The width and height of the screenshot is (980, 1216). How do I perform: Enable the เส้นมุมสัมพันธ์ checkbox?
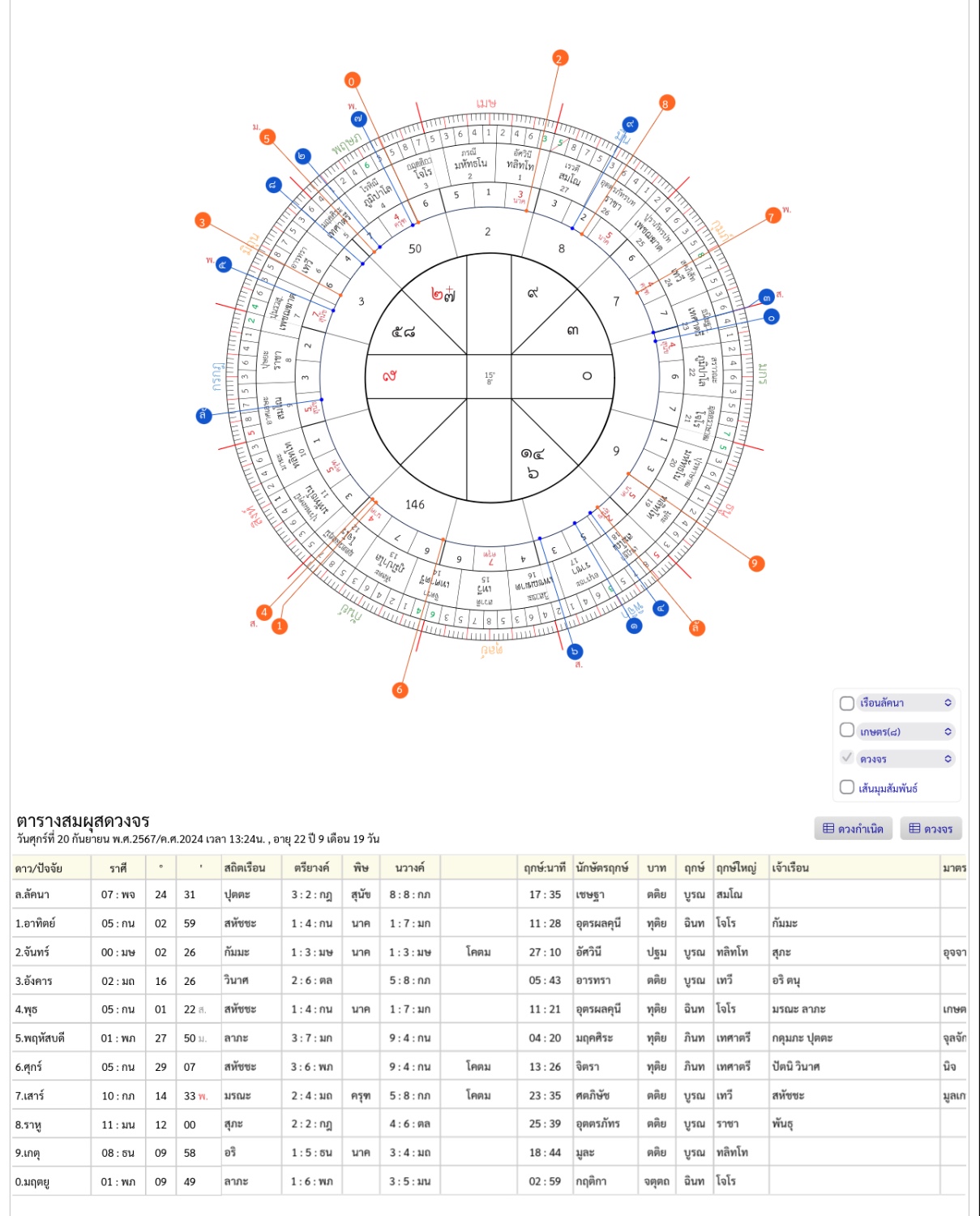pos(847,787)
